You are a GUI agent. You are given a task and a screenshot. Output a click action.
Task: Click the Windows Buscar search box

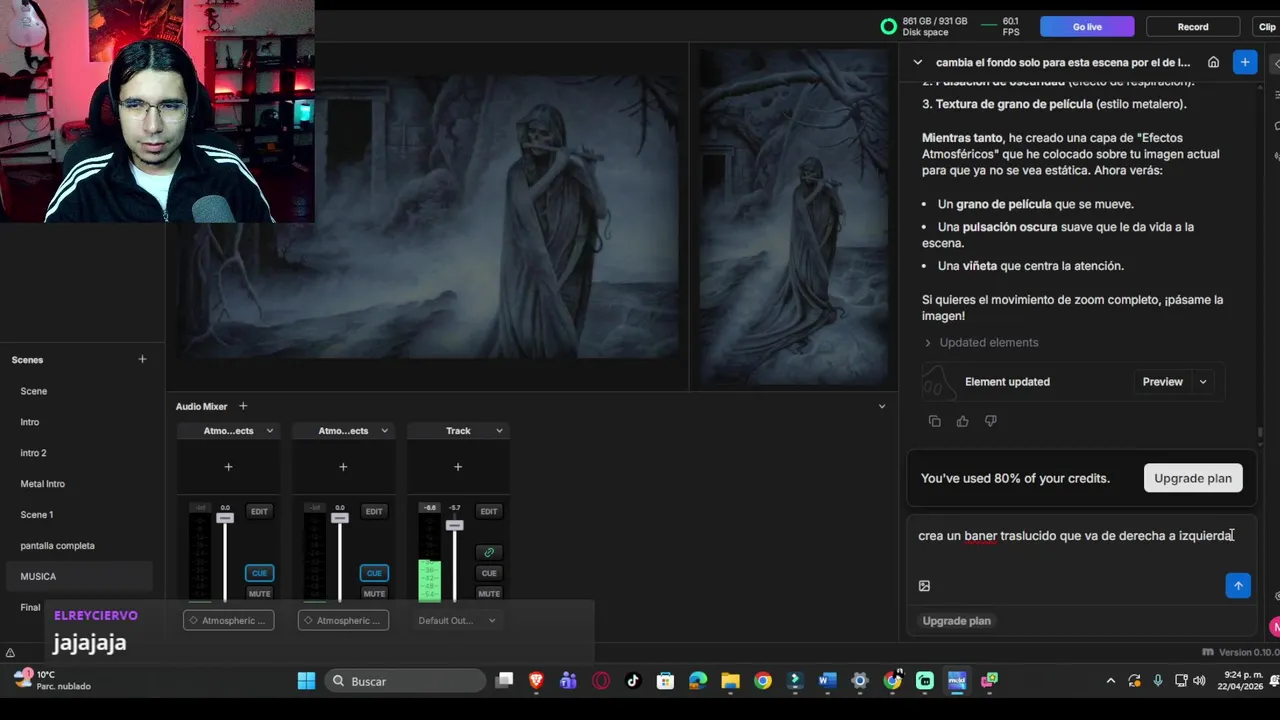coord(407,681)
